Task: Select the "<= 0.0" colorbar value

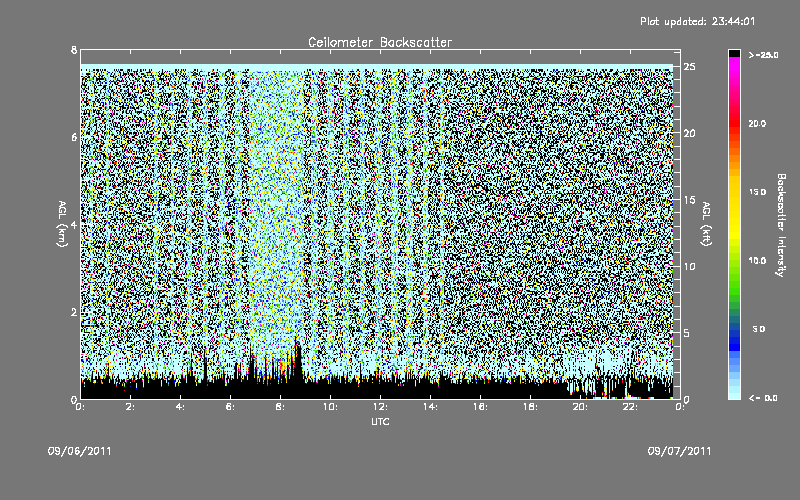Action: click(763, 398)
